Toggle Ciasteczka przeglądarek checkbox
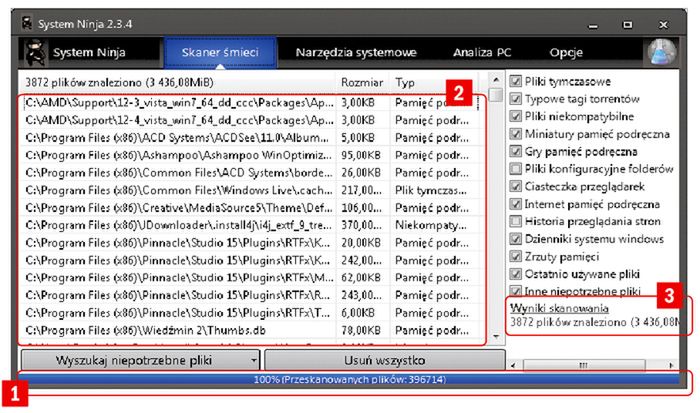Screen dimensions: 700x413 (x=516, y=186)
